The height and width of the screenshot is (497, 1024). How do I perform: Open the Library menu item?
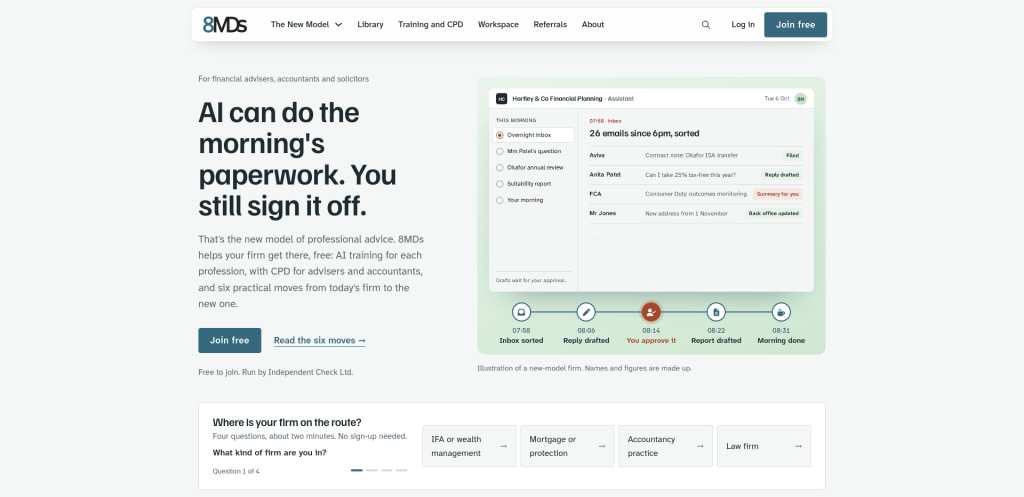click(x=370, y=25)
